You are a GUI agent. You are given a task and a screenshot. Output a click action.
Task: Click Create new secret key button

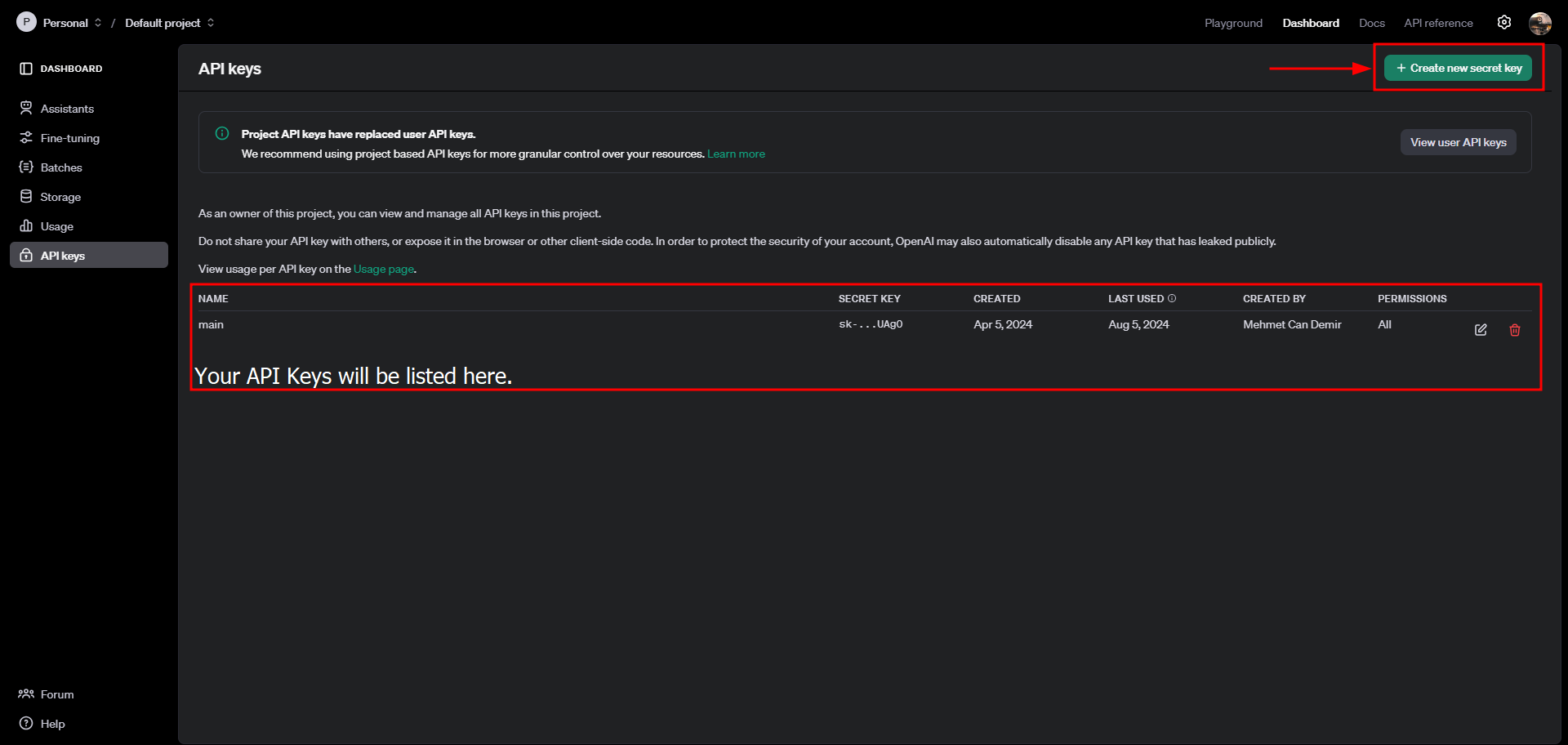(x=1458, y=68)
